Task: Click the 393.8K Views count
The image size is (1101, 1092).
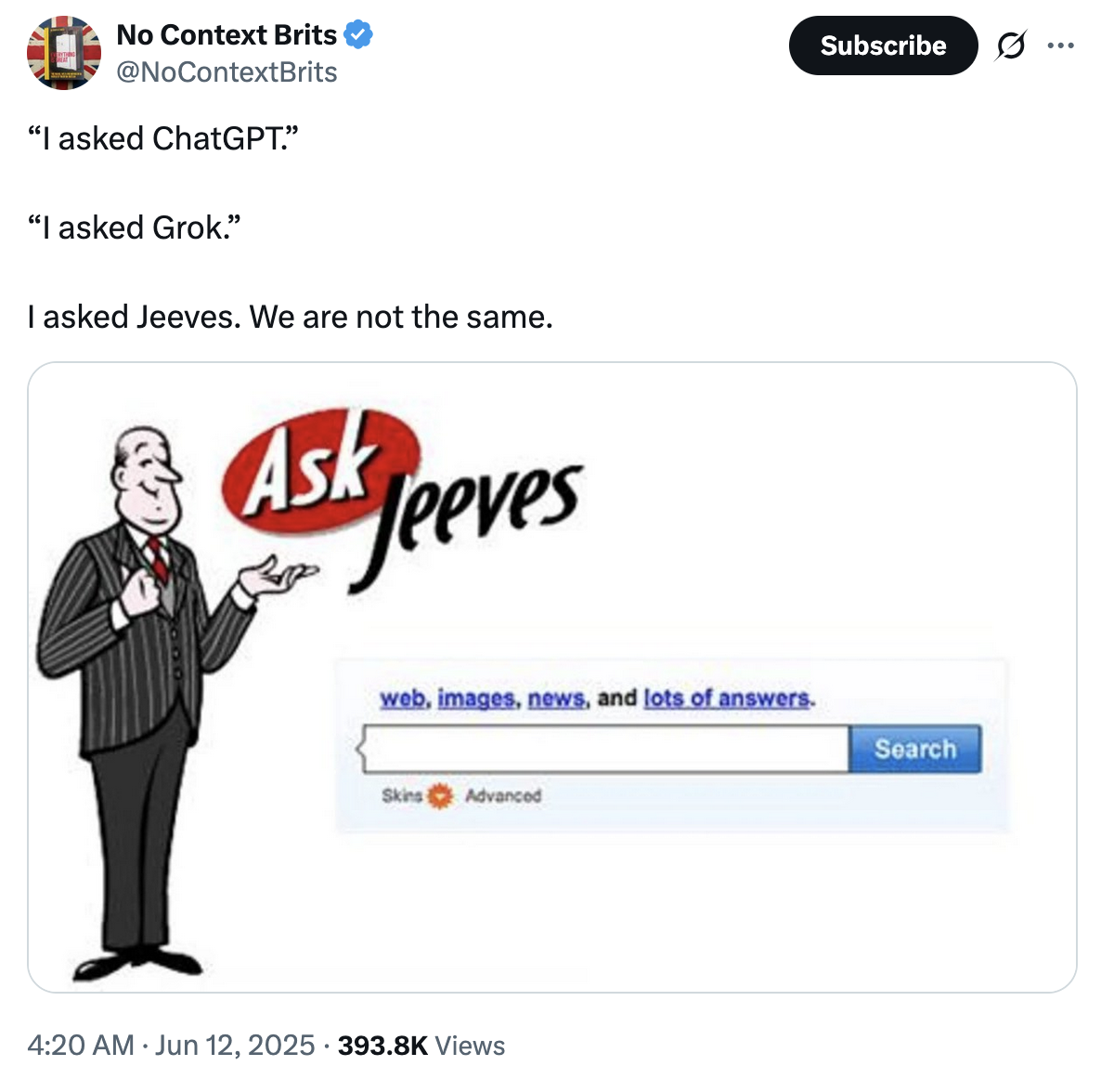Action: 421,1046
